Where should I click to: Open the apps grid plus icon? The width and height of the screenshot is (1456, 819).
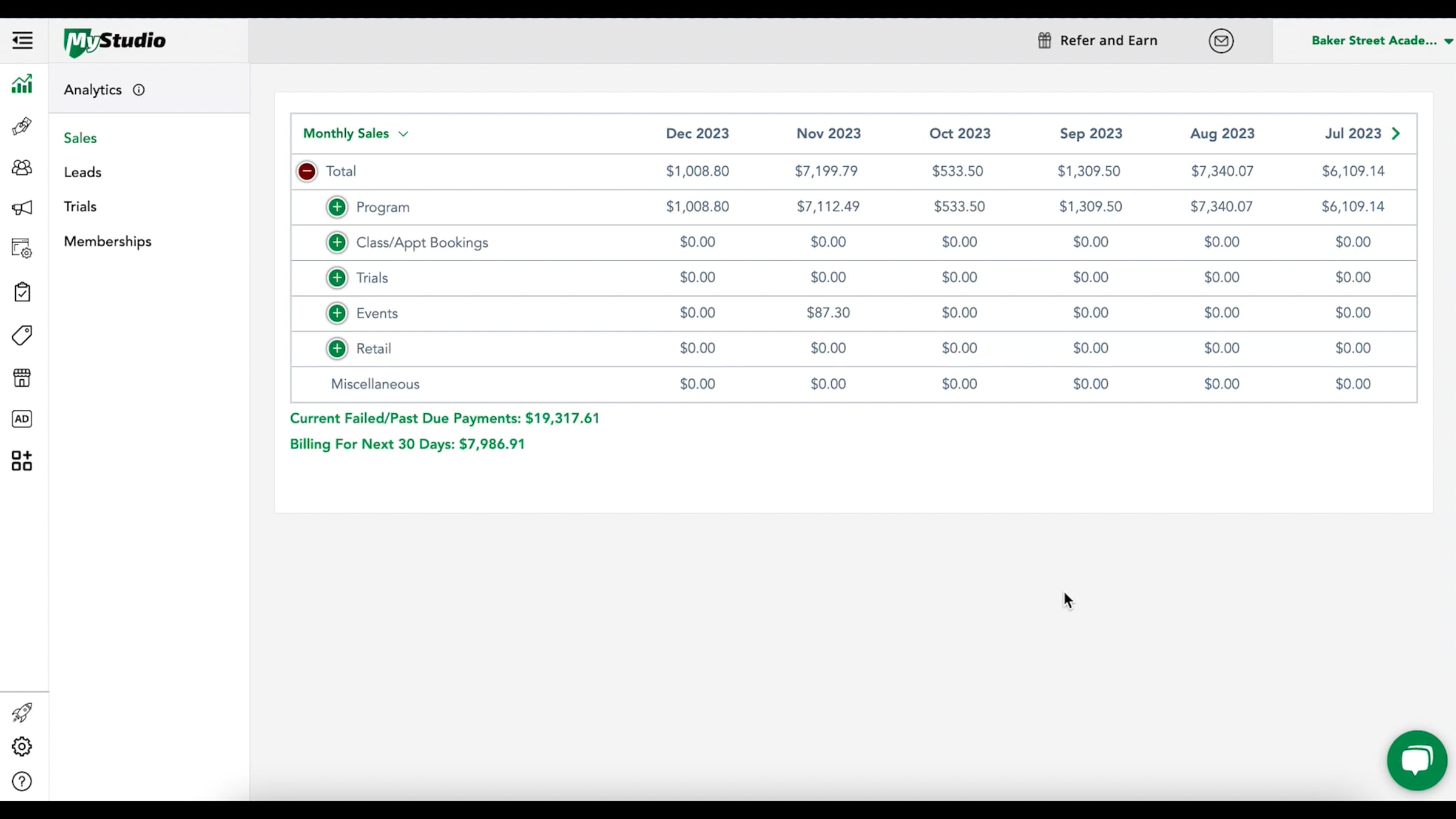tap(22, 460)
